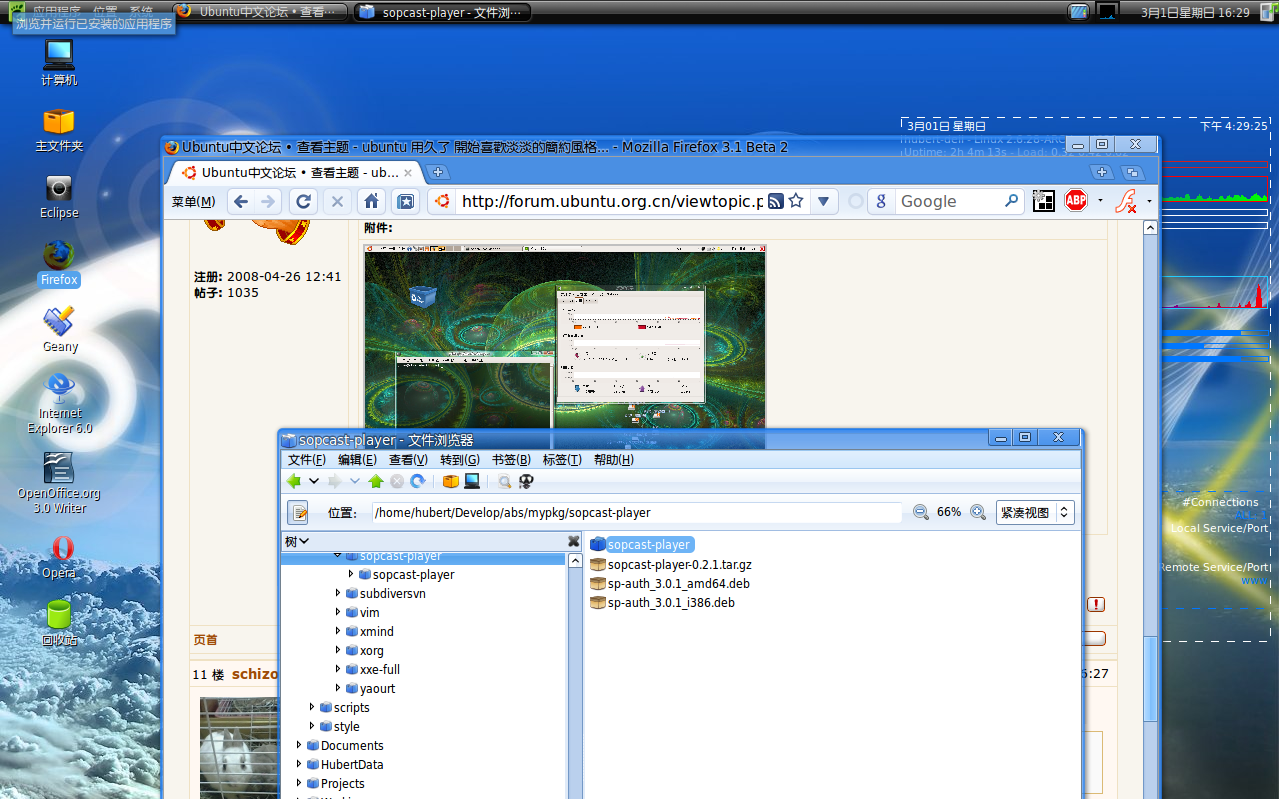Select the sp-auth_3.0.1_amd64.deb file

[x=670, y=583]
